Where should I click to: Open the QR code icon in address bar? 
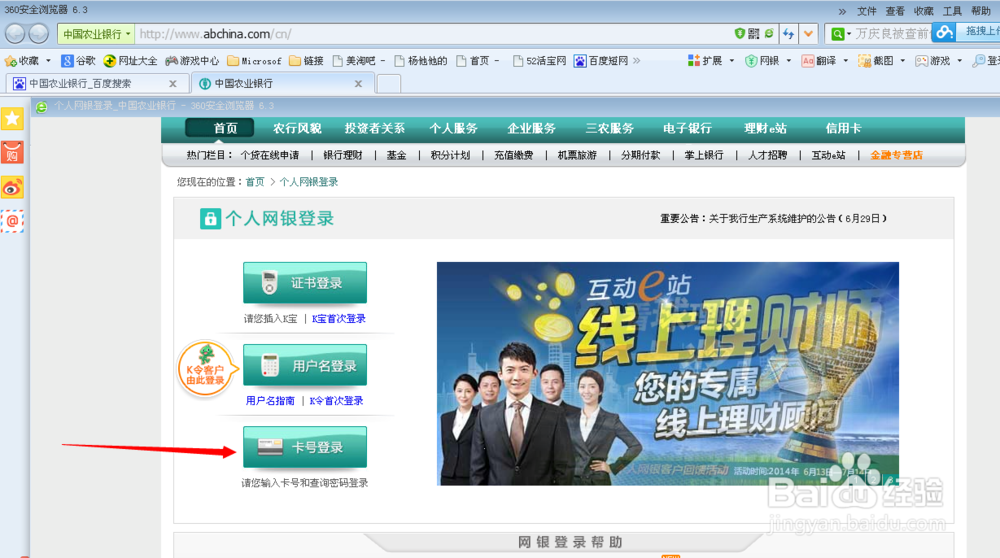click(754, 33)
